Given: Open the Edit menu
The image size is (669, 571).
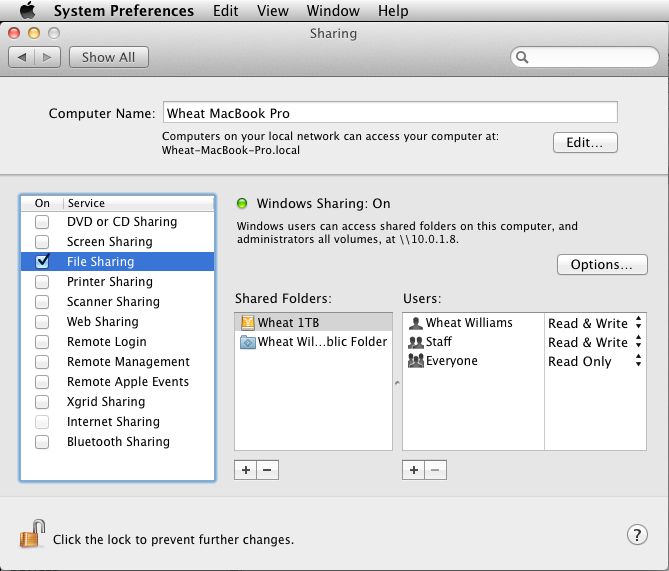Looking at the screenshot, I should tap(226, 11).
